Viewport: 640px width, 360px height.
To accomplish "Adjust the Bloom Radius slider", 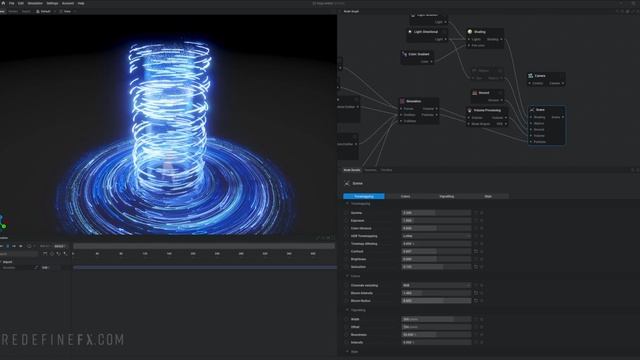I will (x=436, y=301).
